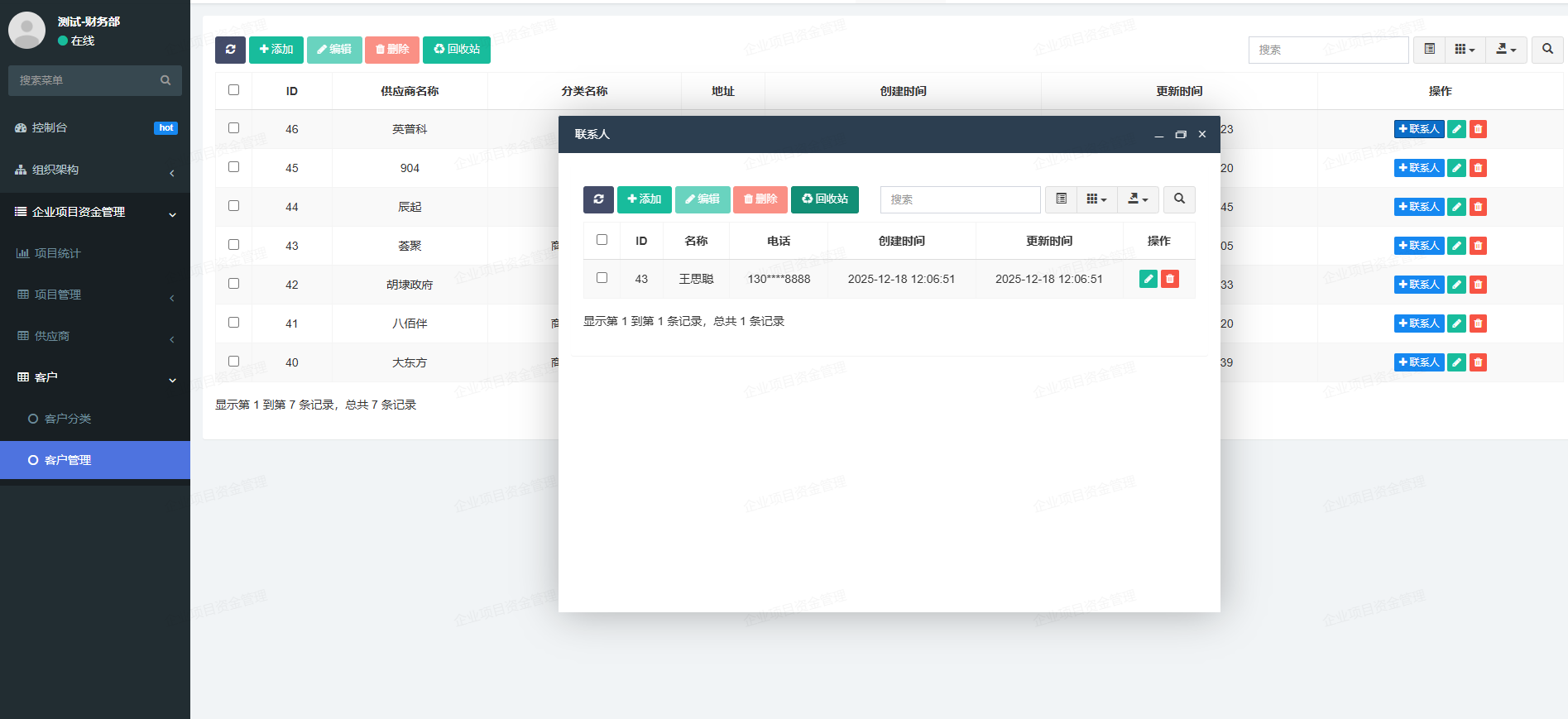Open 项目统计 in the sidebar menu
Image resolution: width=1568 pixels, height=719 pixels.
point(57,253)
